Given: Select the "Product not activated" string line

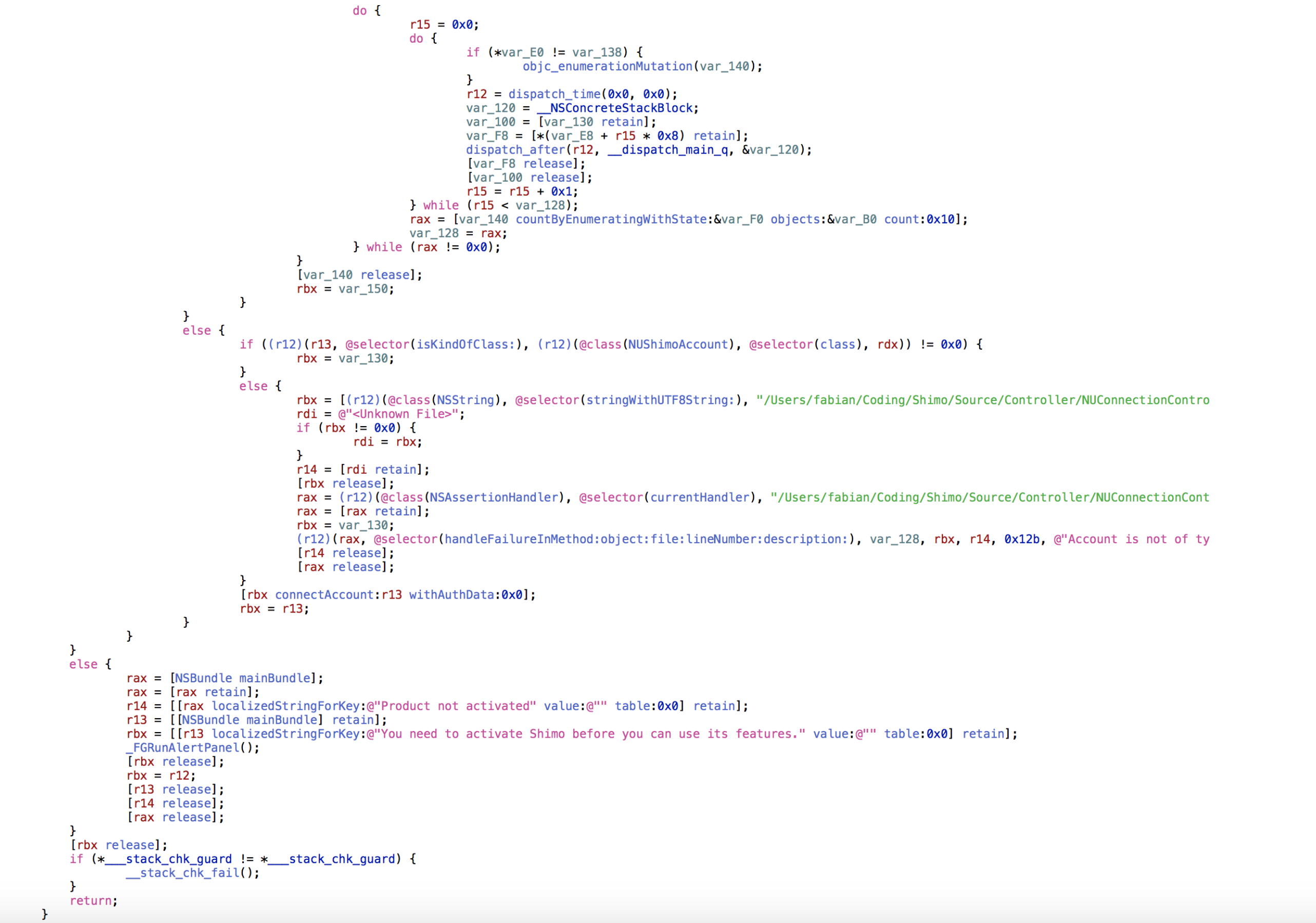Looking at the screenshot, I should (x=437, y=706).
